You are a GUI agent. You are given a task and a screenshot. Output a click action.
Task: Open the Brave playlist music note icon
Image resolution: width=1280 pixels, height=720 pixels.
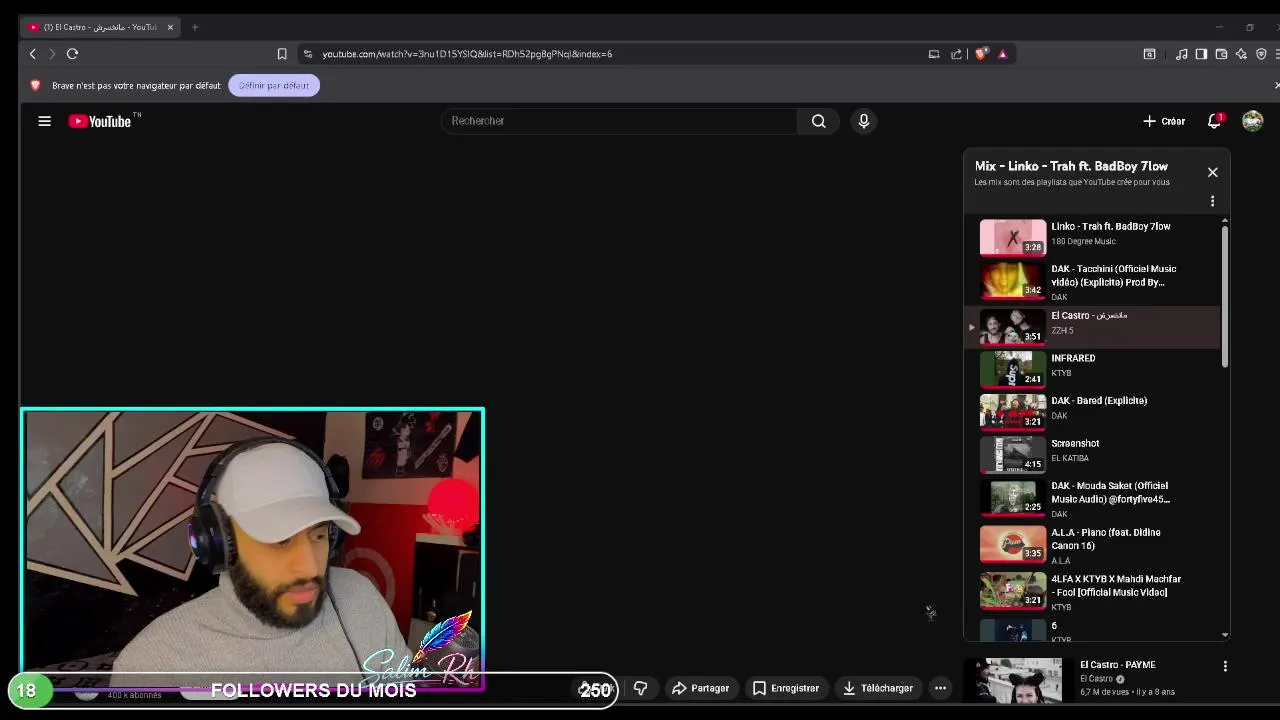click(1182, 54)
